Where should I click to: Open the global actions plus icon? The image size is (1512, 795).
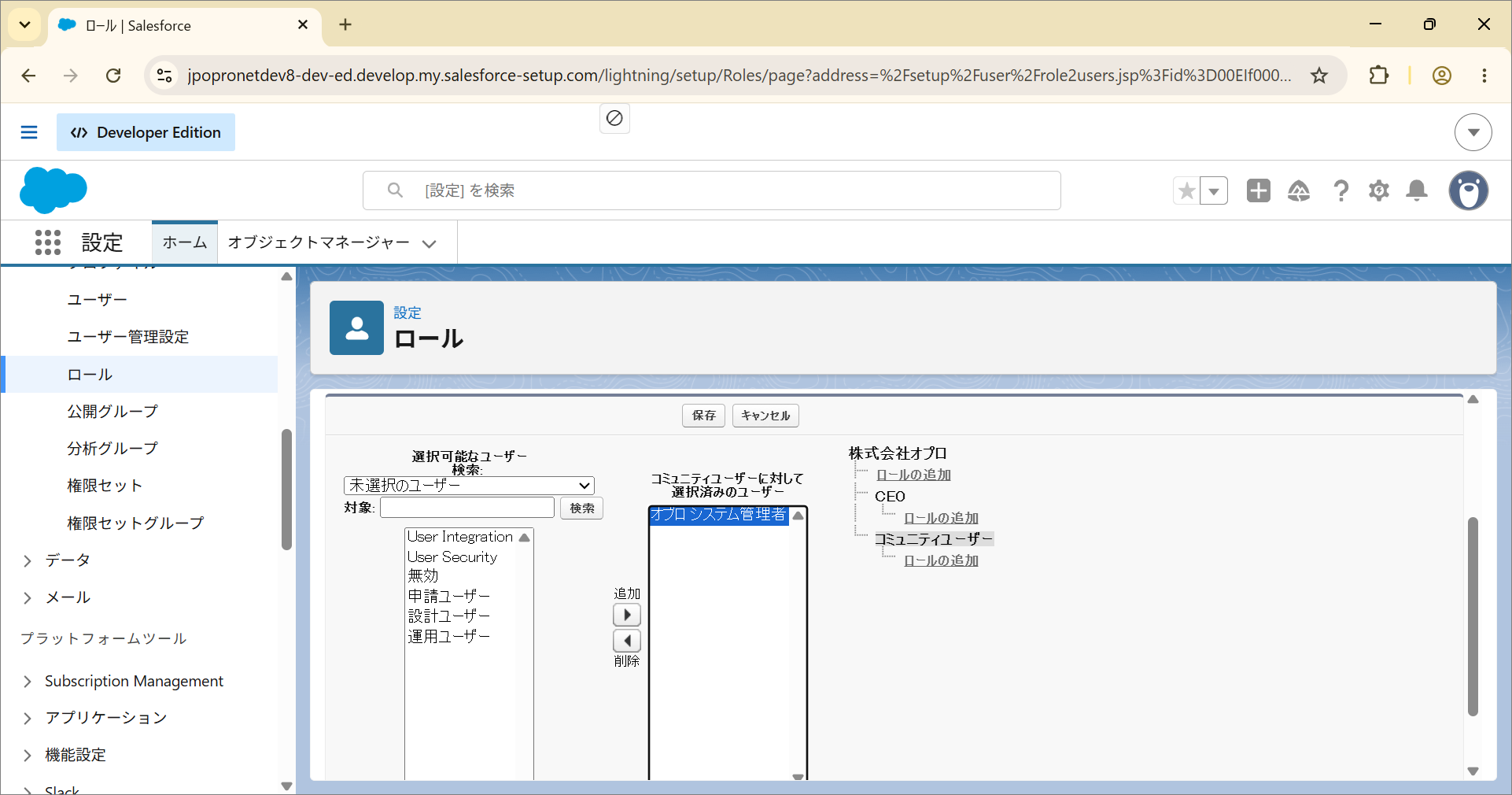[x=1259, y=190]
